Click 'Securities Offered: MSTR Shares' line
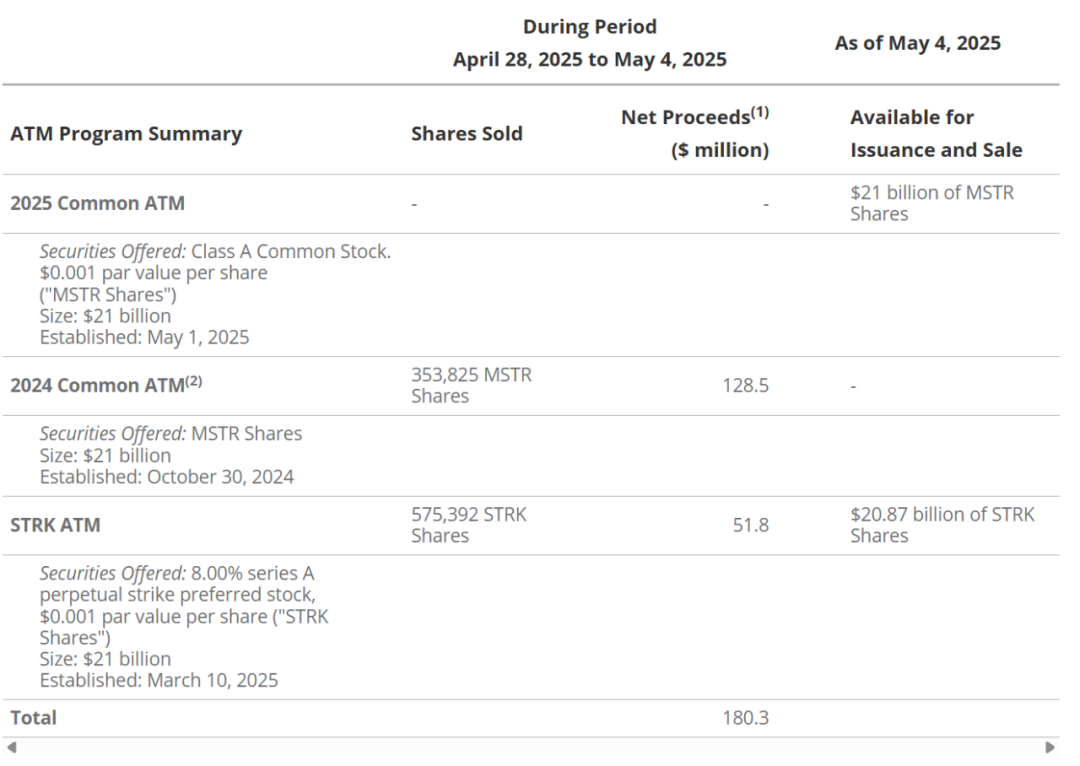Viewport: 1080px width, 766px height. 171,433
